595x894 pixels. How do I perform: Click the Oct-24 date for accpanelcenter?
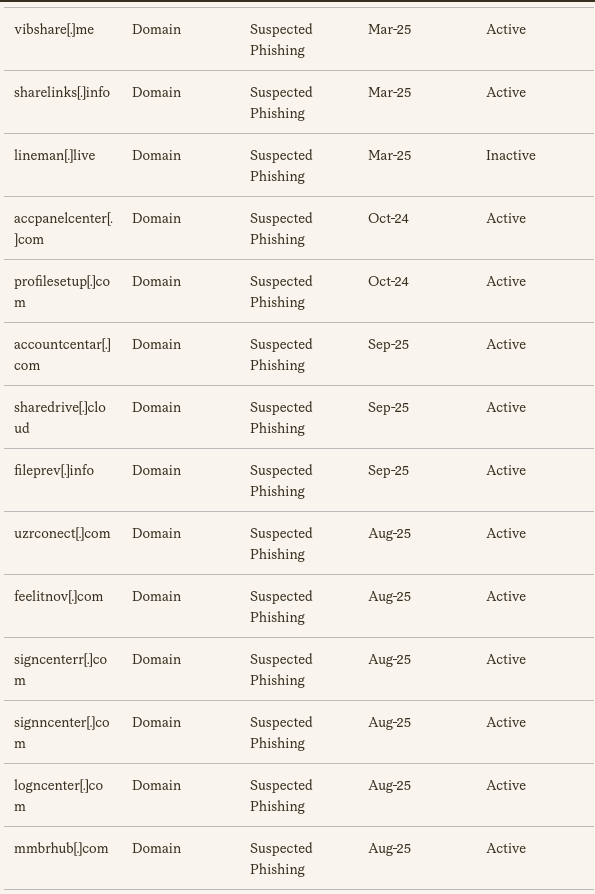tap(388, 218)
